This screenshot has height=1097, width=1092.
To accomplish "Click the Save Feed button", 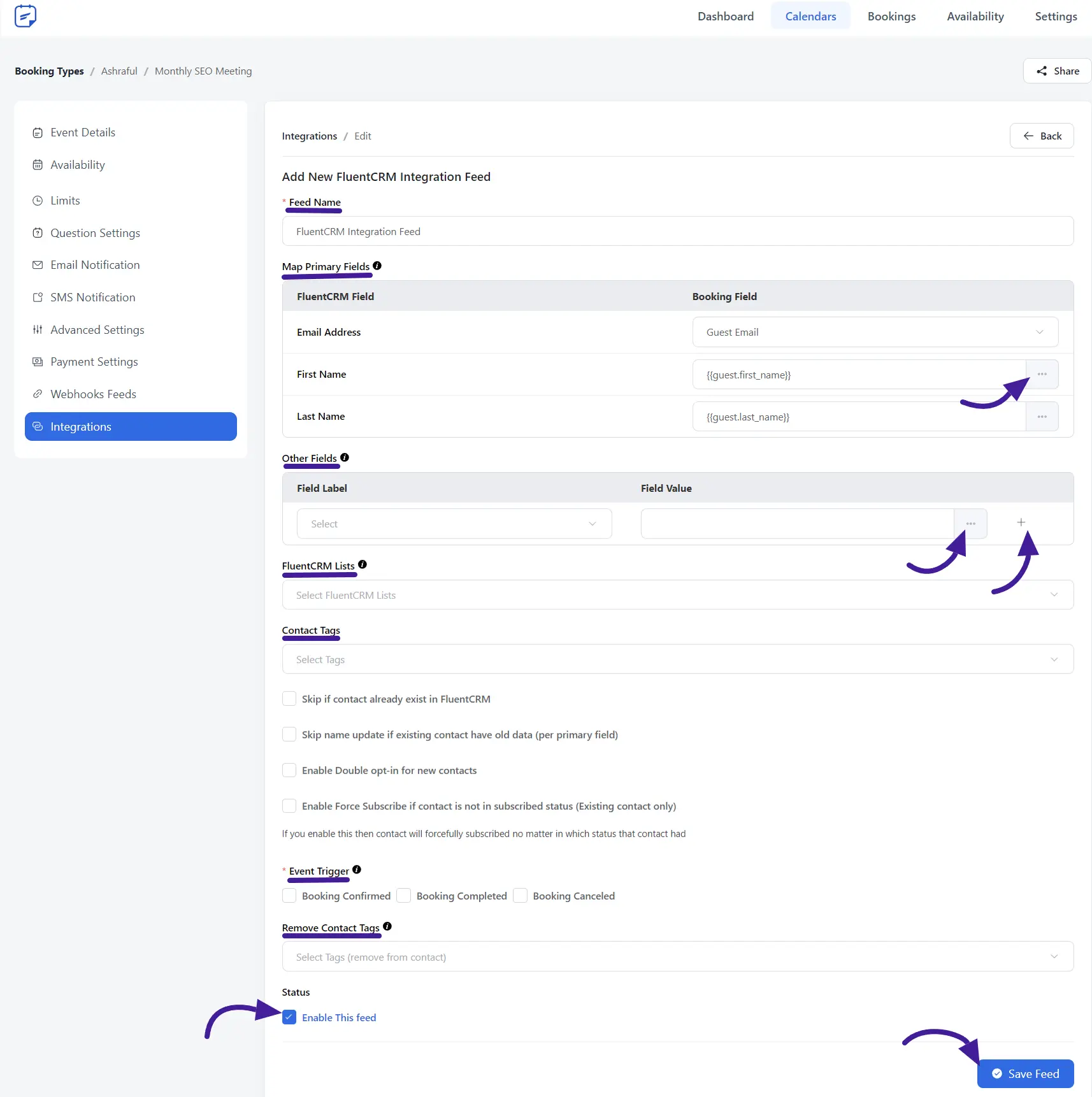I will (x=1026, y=1073).
